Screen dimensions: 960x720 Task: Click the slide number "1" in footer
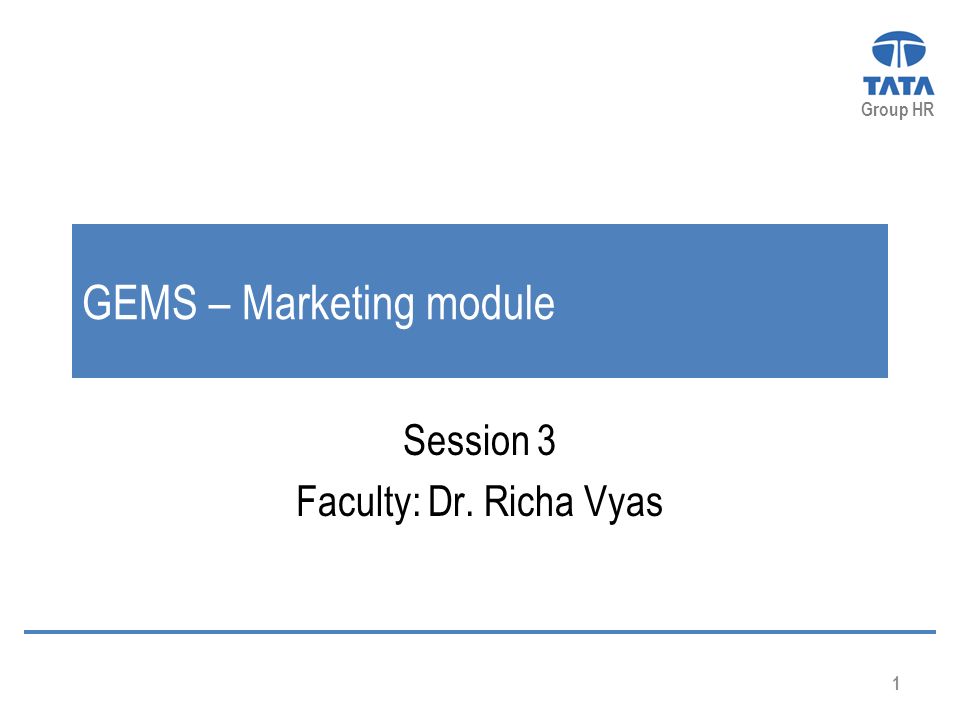point(896,683)
